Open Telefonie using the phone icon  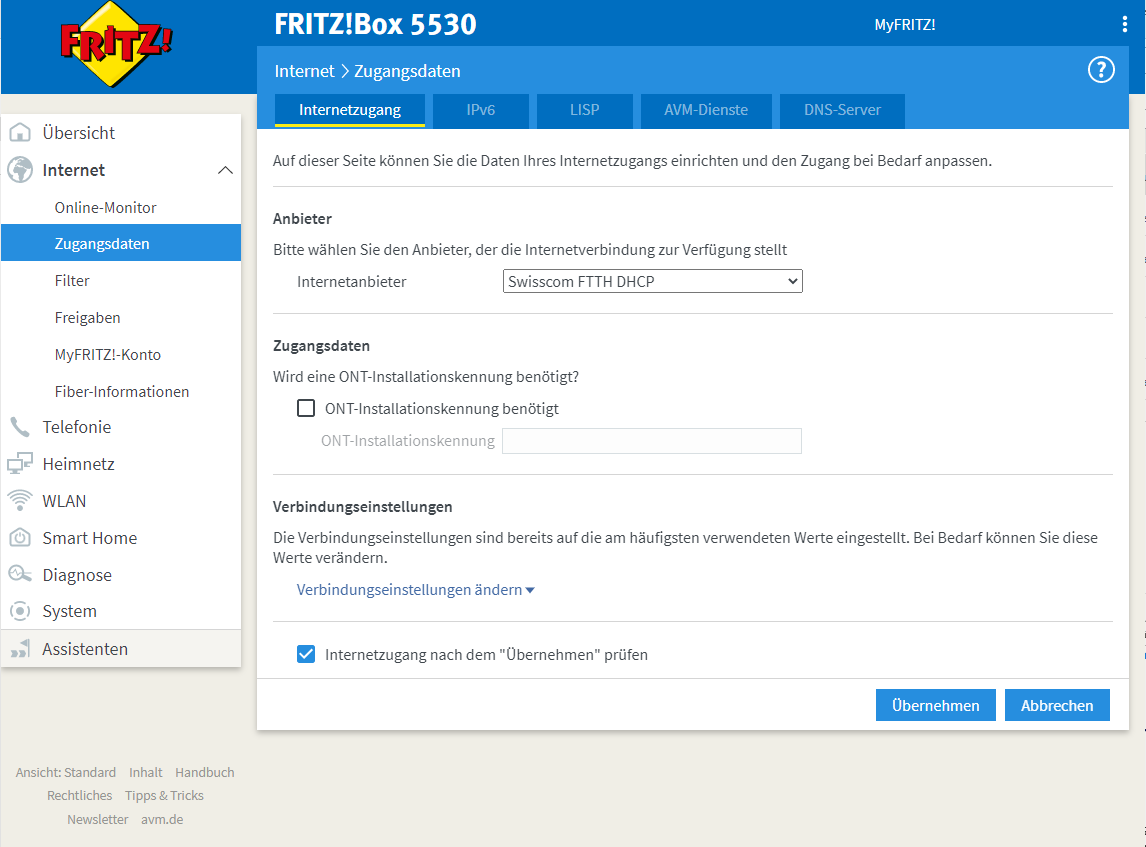20,426
